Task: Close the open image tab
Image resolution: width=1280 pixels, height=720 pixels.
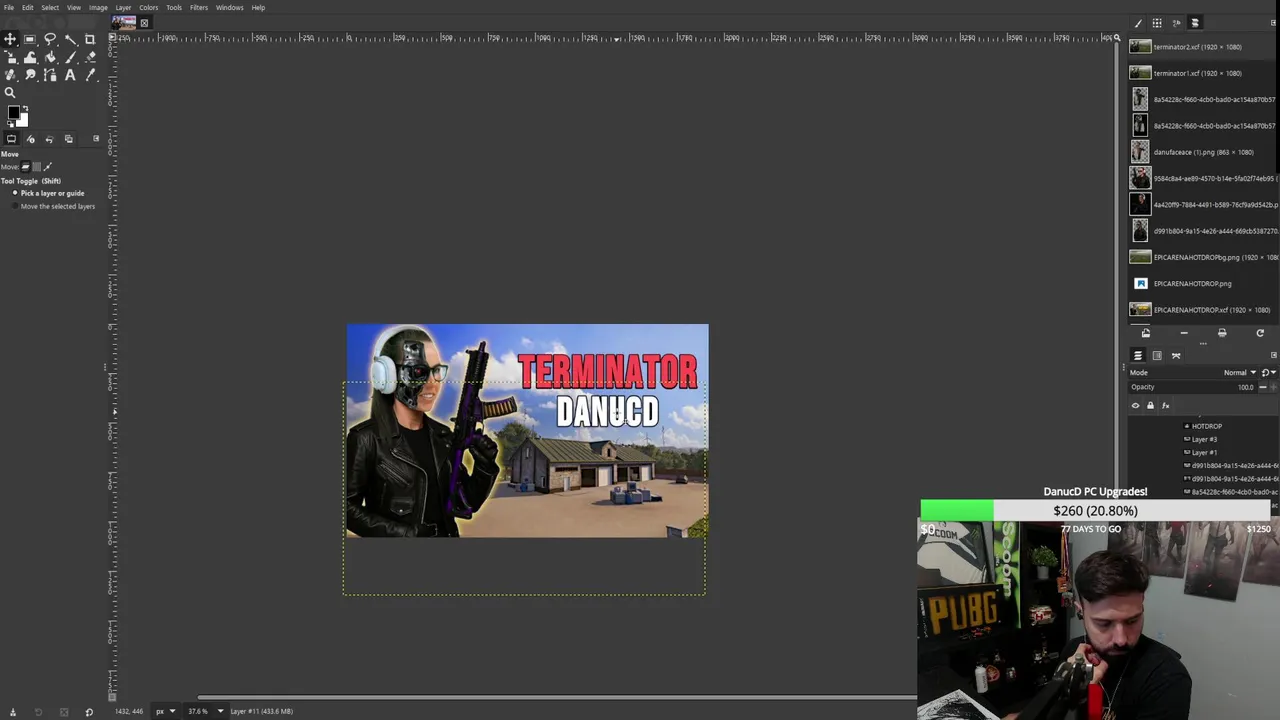Action: click(144, 23)
